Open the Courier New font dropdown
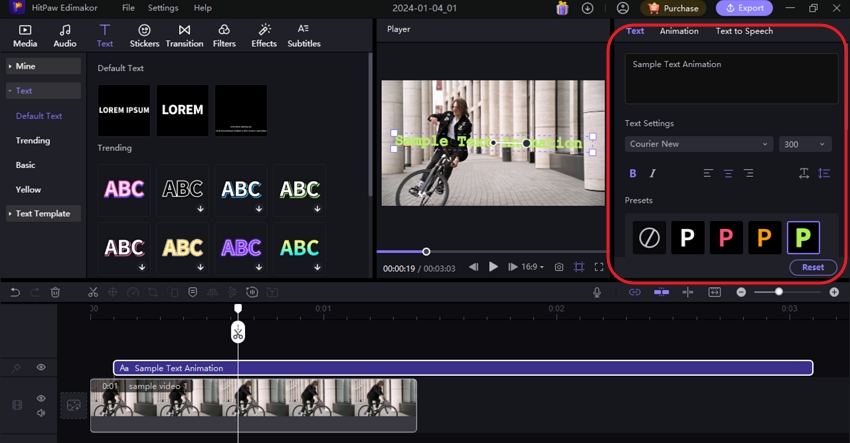Viewport: 850px width, 443px height. [x=698, y=144]
